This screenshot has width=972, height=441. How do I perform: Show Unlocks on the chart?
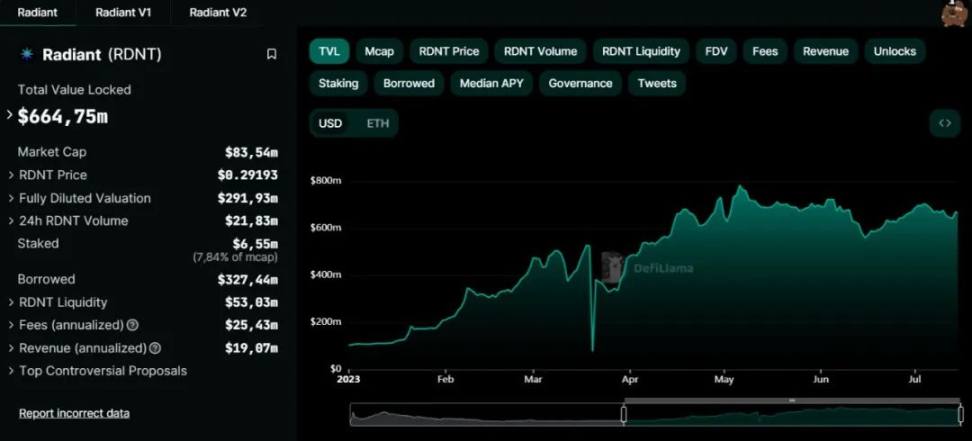click(895, 51)
